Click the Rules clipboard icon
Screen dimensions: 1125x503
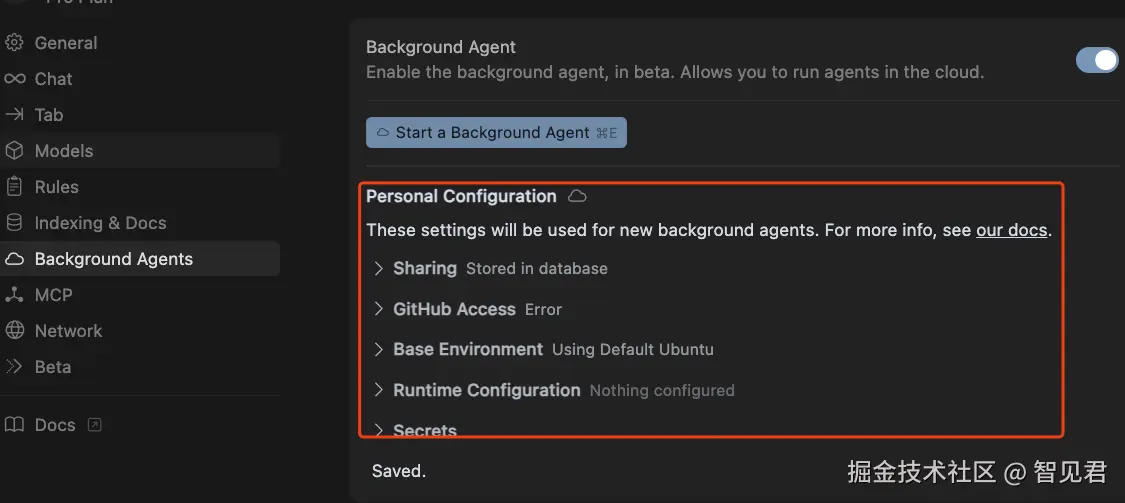point(14,187)
